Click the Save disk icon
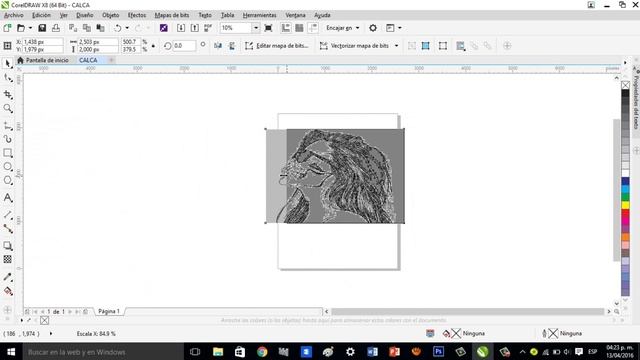 (x=42, y=28)
